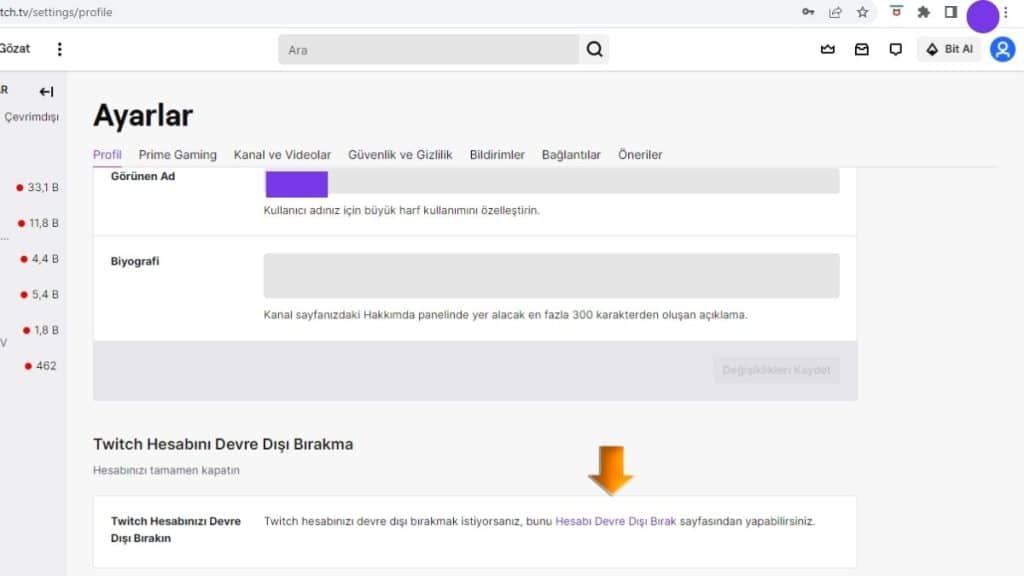Select the sidebar channel with 5,4 B viewers
This screenshot has width=1024, height=576.
pos(39,295)
